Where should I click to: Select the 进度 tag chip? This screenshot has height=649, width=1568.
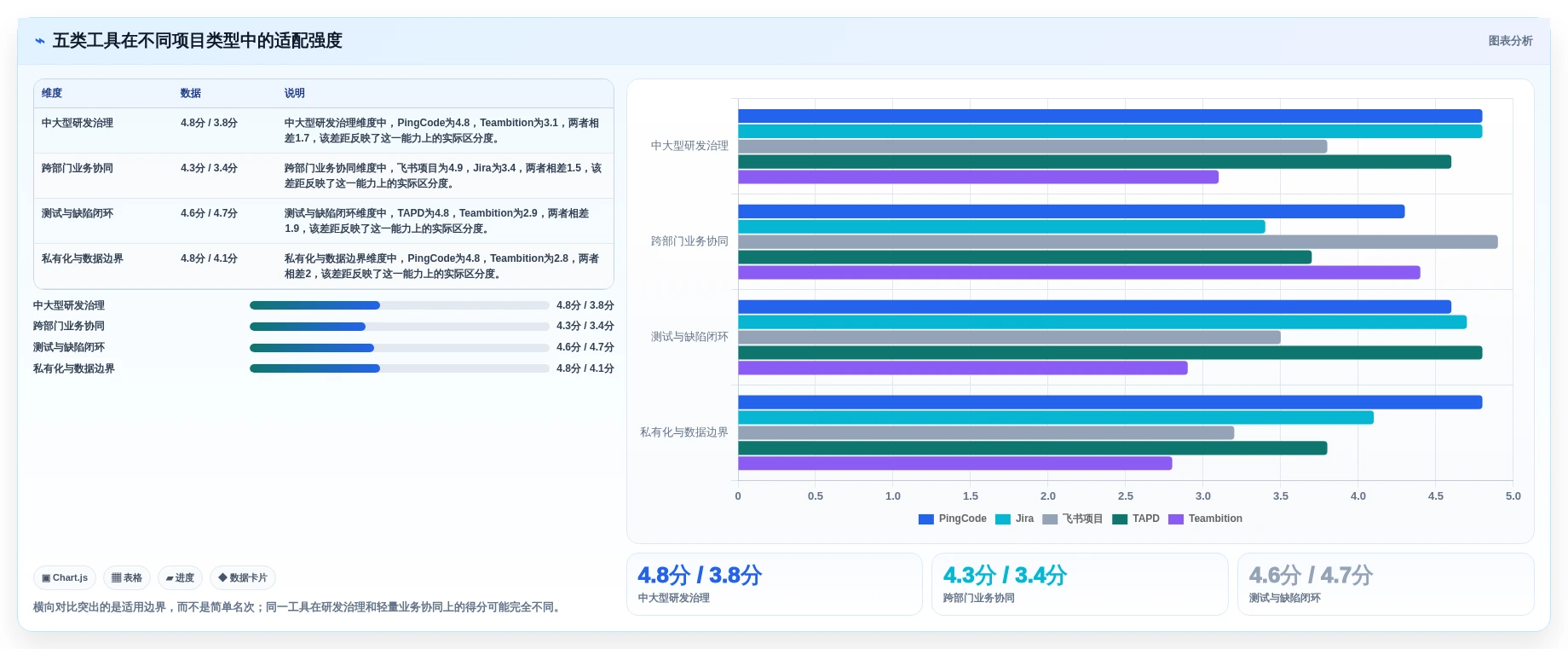180,577
